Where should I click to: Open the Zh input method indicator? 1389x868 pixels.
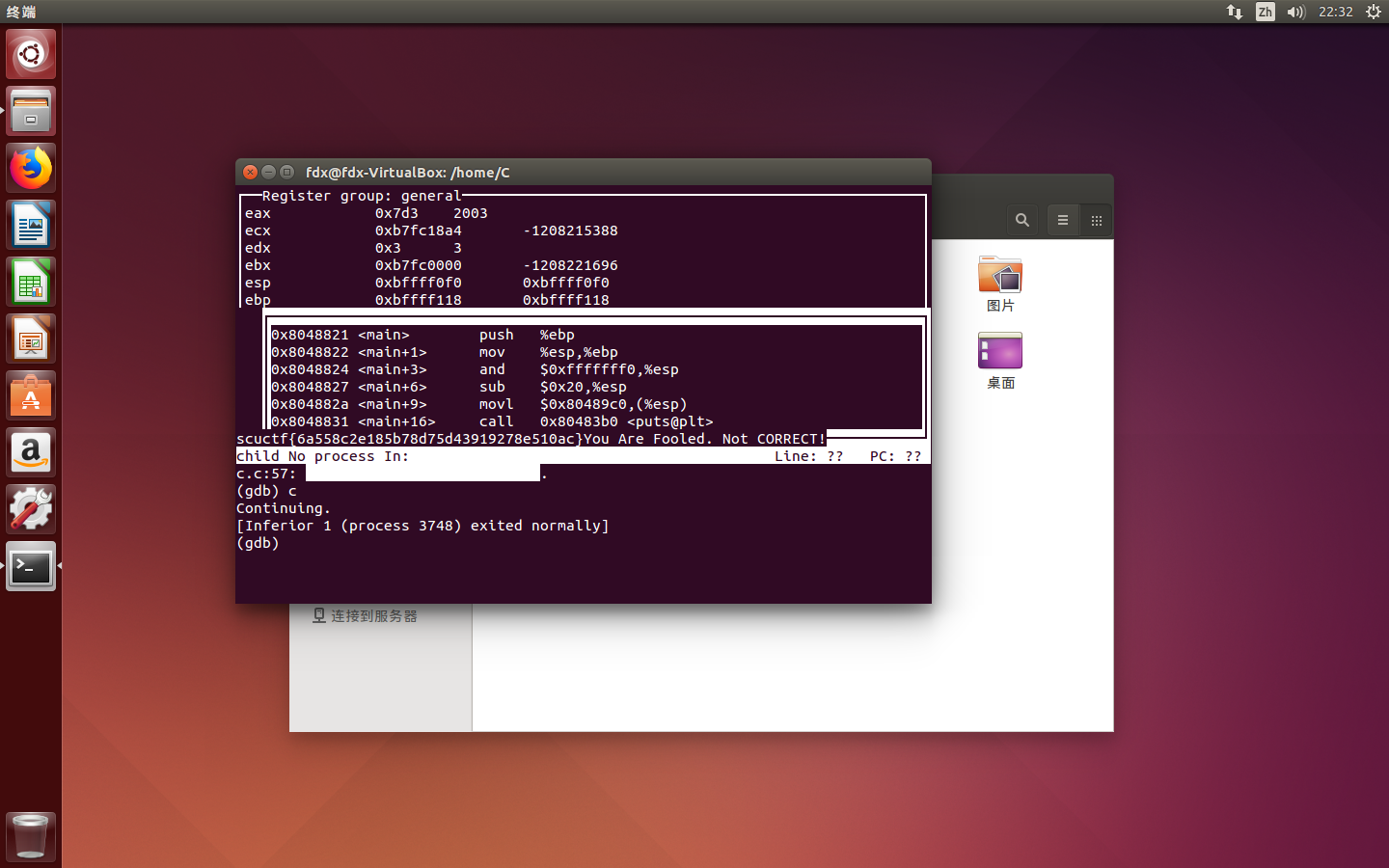[1266, 12]
